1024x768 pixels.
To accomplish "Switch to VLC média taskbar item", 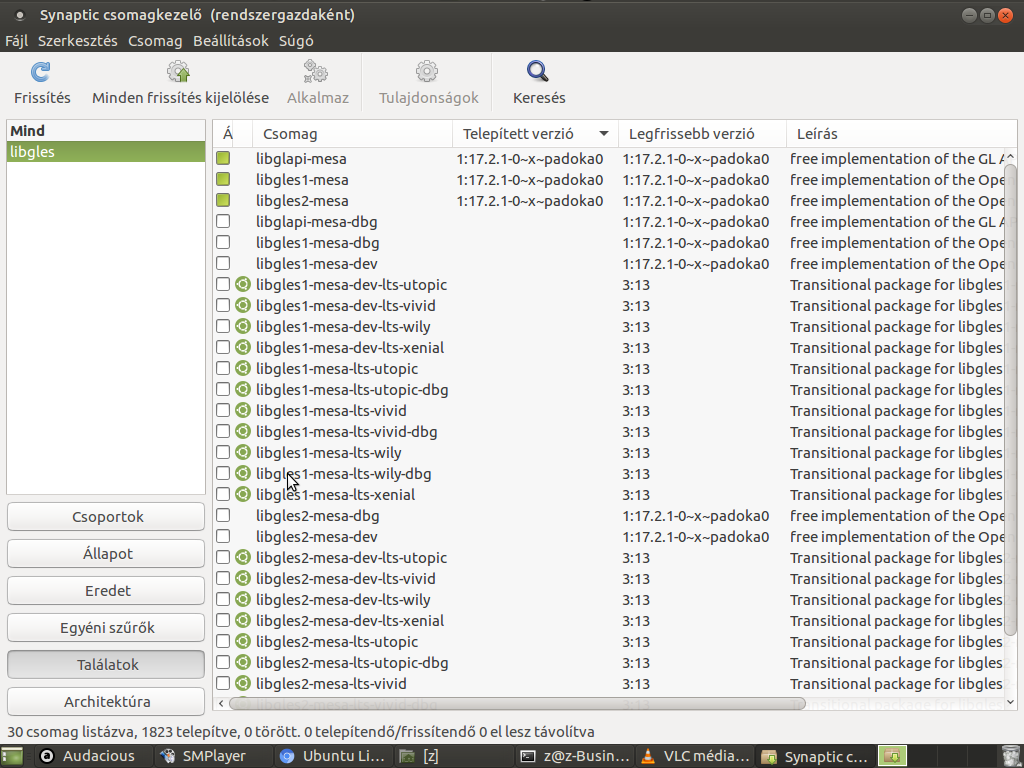I will coord(696,756).
